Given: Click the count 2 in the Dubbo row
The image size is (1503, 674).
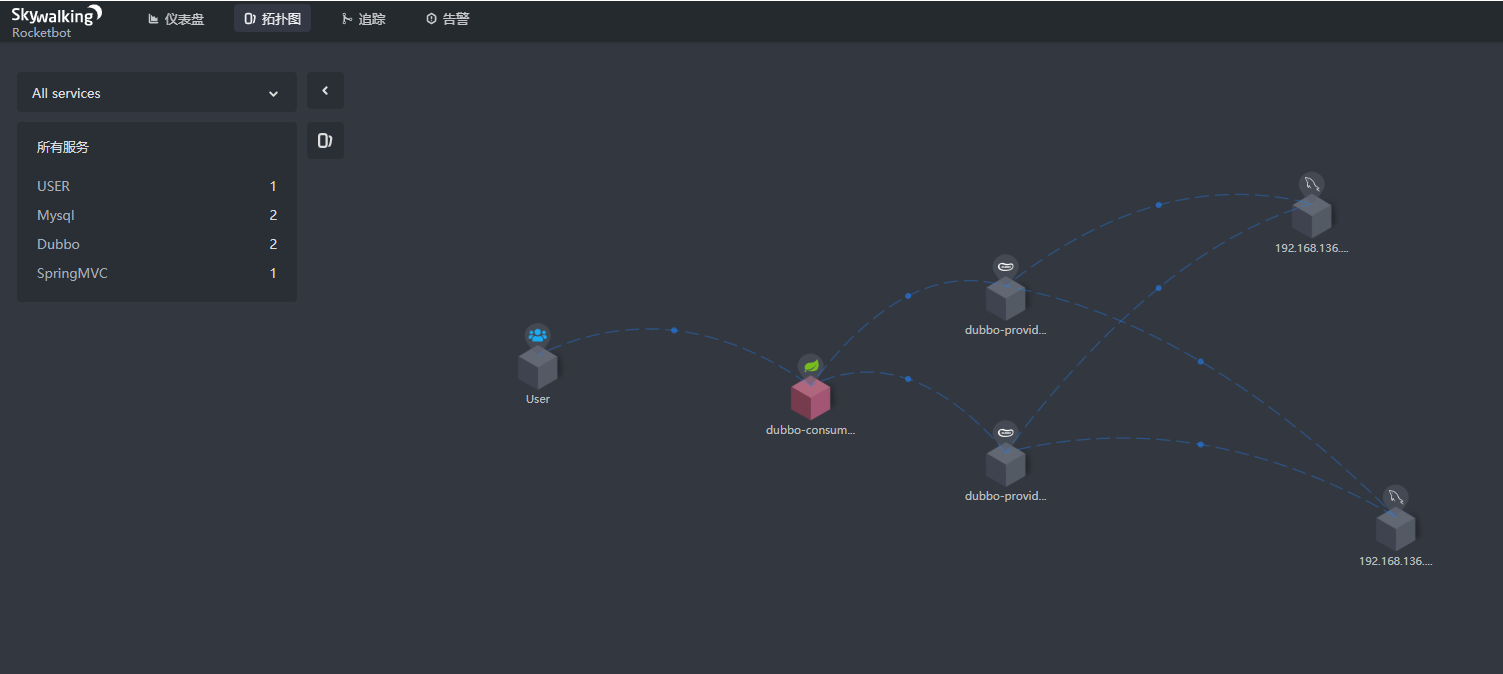Looking at the screenshot, I should click(273, 244).
